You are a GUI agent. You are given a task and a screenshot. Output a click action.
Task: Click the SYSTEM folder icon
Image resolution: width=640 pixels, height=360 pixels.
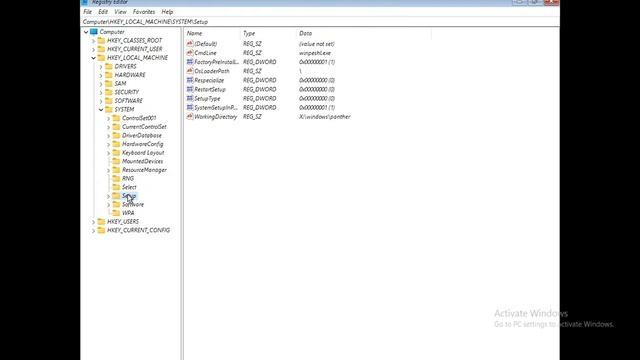coord(109,109)
